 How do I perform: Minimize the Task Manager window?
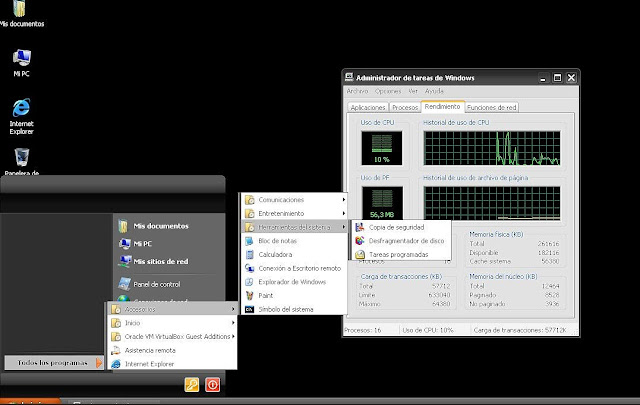click(543, 78)
